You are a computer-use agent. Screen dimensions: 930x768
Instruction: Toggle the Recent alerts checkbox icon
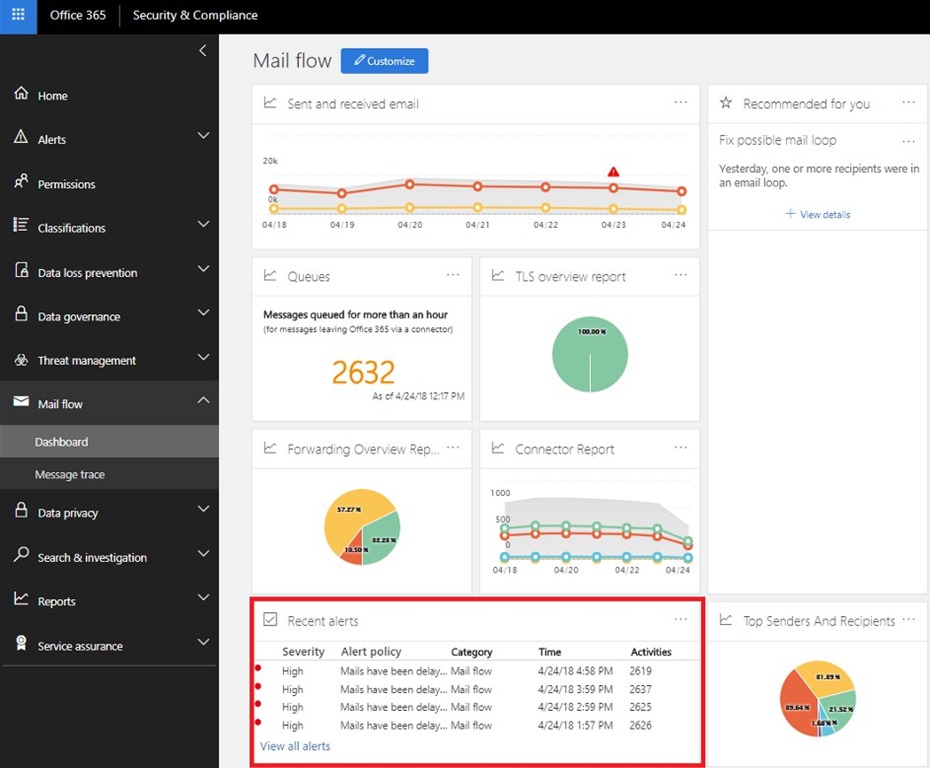(x=270, y=620)
